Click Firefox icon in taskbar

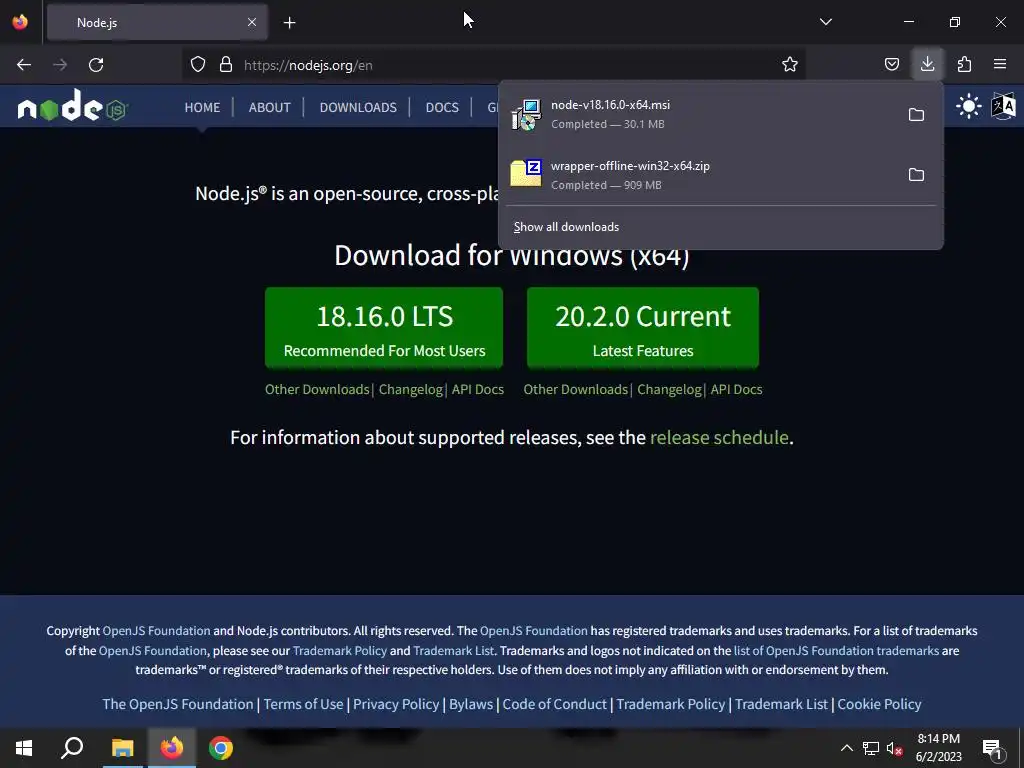coord(172,748)
